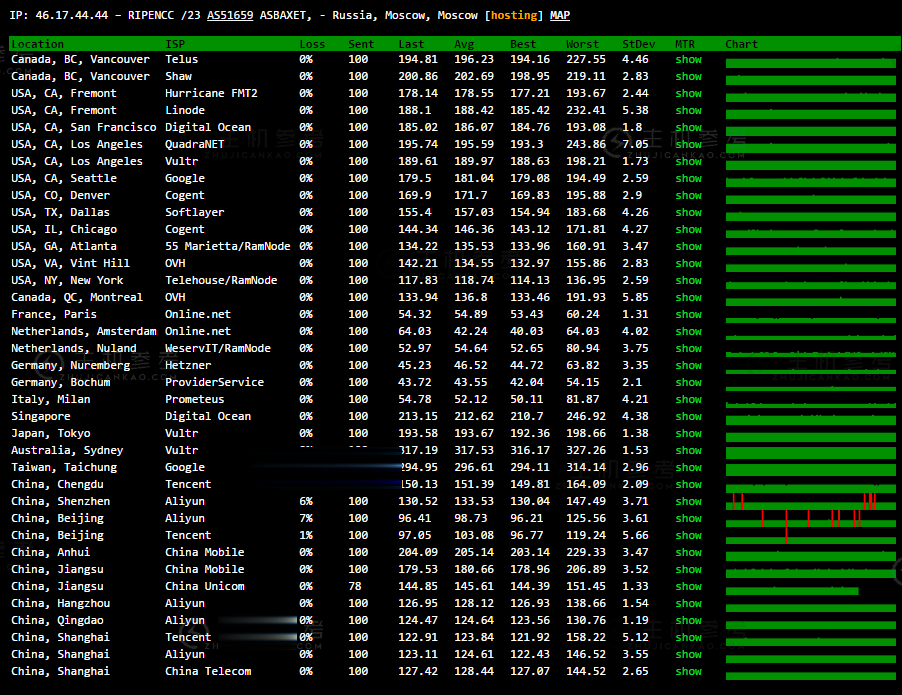
Task: Click the Best column header
Action: click(523, 44)
